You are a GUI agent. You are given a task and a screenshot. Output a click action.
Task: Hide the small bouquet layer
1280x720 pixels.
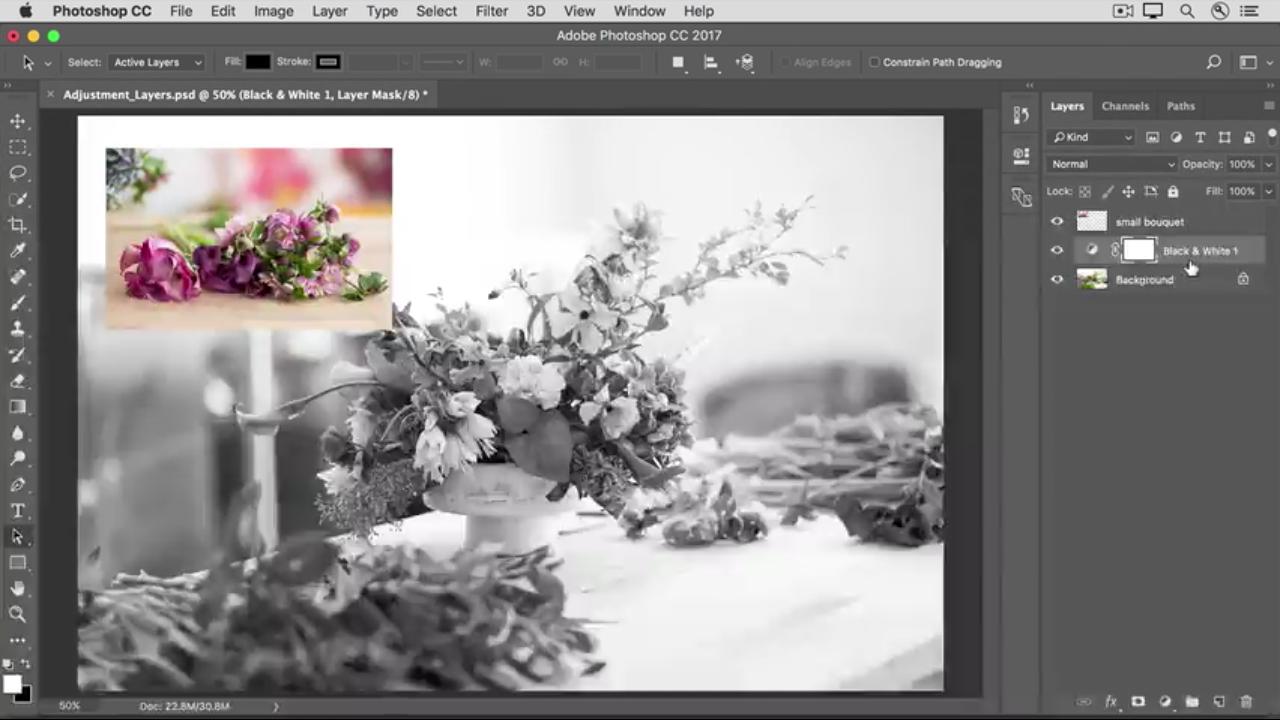pyautogui.click(x=1057, y=222)
